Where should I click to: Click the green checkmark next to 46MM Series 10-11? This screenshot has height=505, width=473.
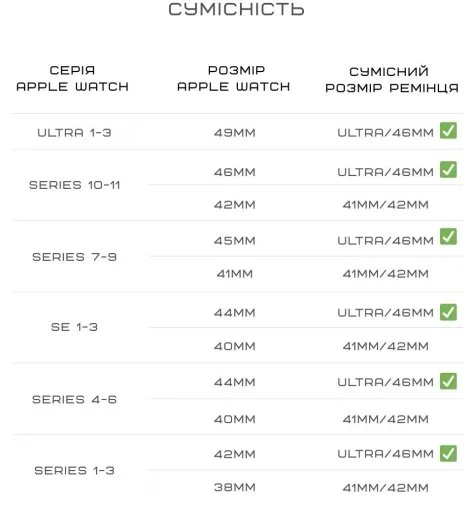(448, 170)
